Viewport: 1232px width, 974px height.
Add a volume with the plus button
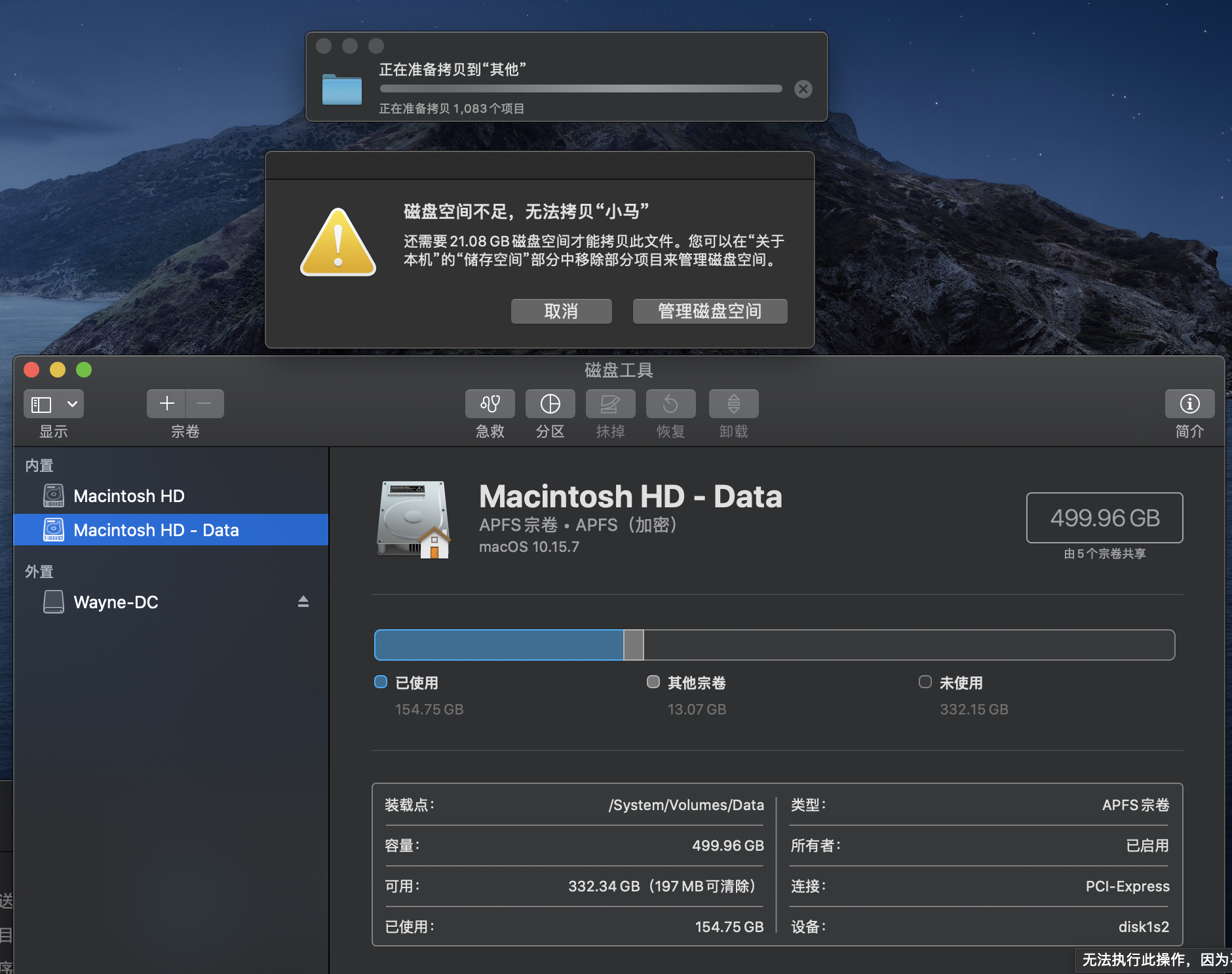tap(166, 404)
